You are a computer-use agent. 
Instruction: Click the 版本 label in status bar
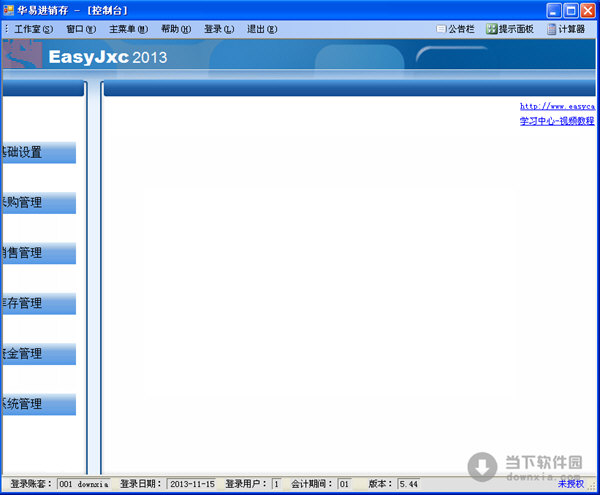(380, 484)
